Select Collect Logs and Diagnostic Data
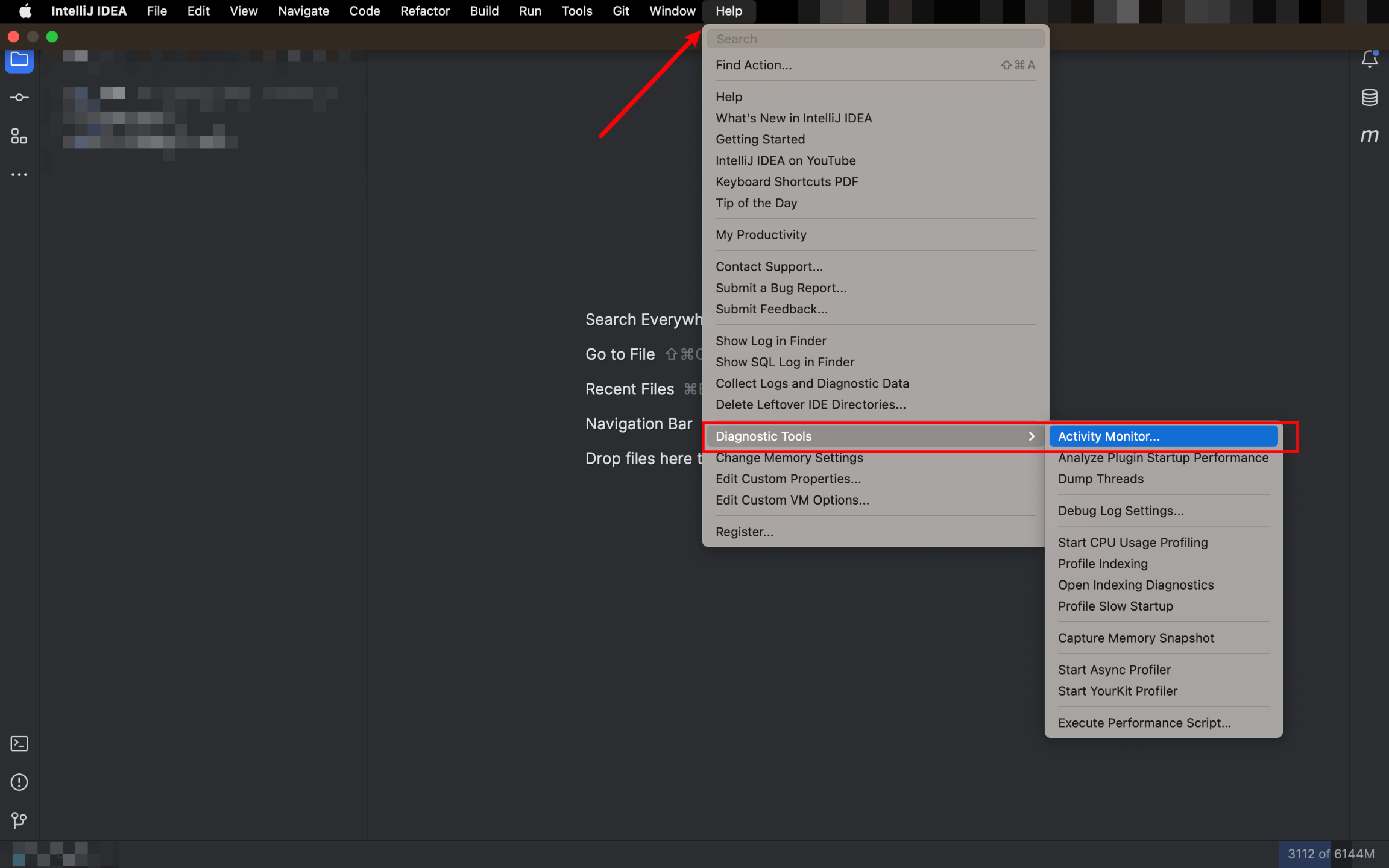The height and width of the screenshot is (868, 1389). pyautogui.click(x=875, y=383)
